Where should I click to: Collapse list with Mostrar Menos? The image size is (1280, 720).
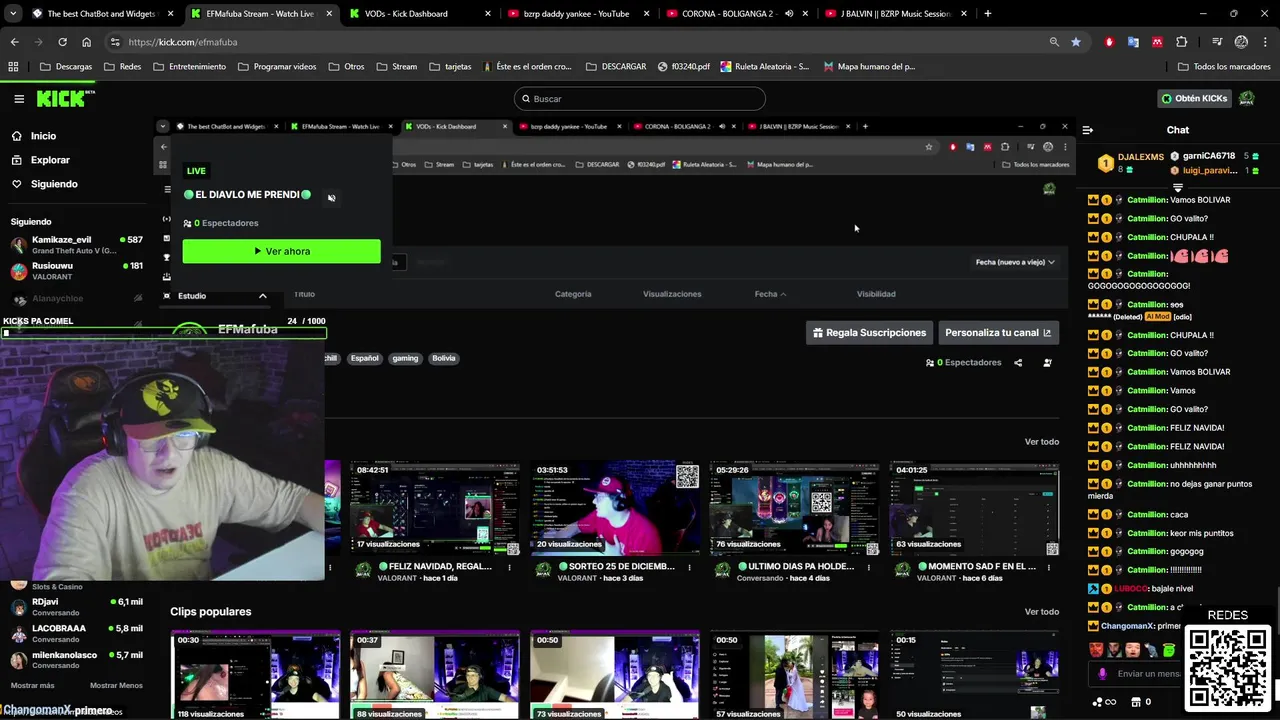coord(116,686)
